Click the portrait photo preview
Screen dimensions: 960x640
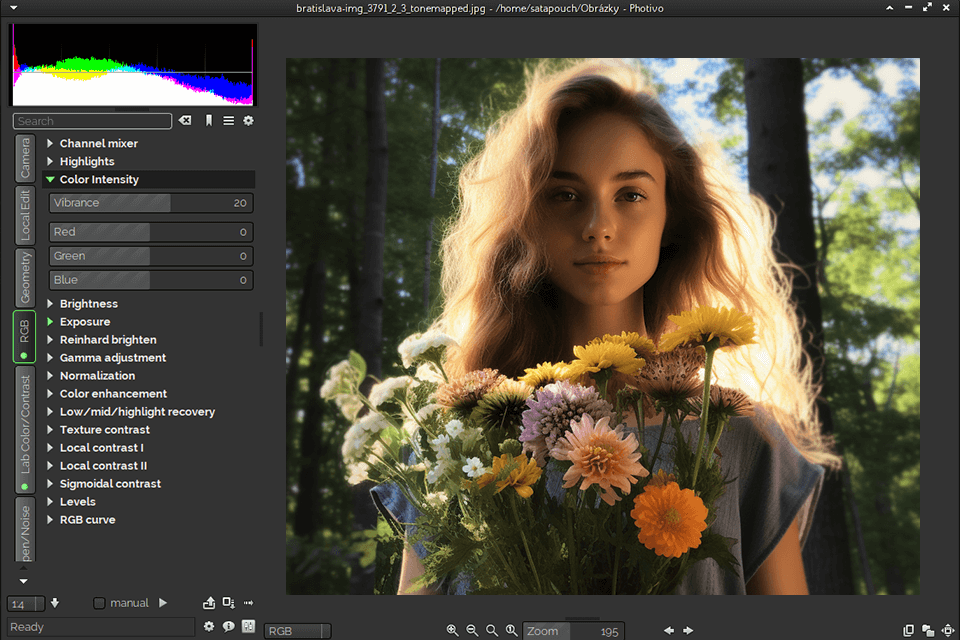[x=602, y=326]
